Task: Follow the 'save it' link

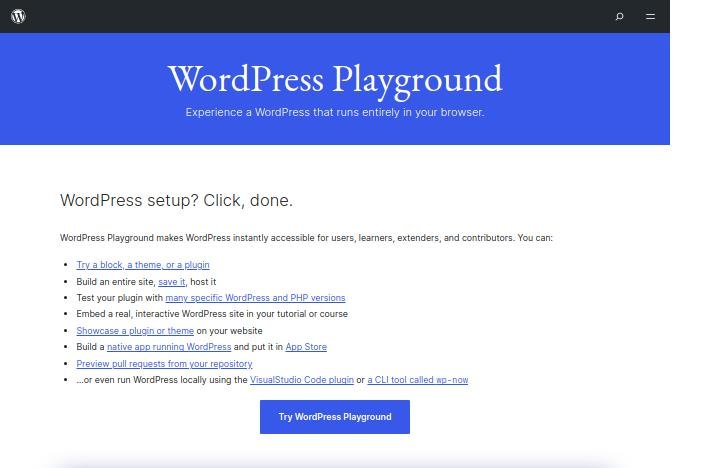Action: tap(171, 282)
